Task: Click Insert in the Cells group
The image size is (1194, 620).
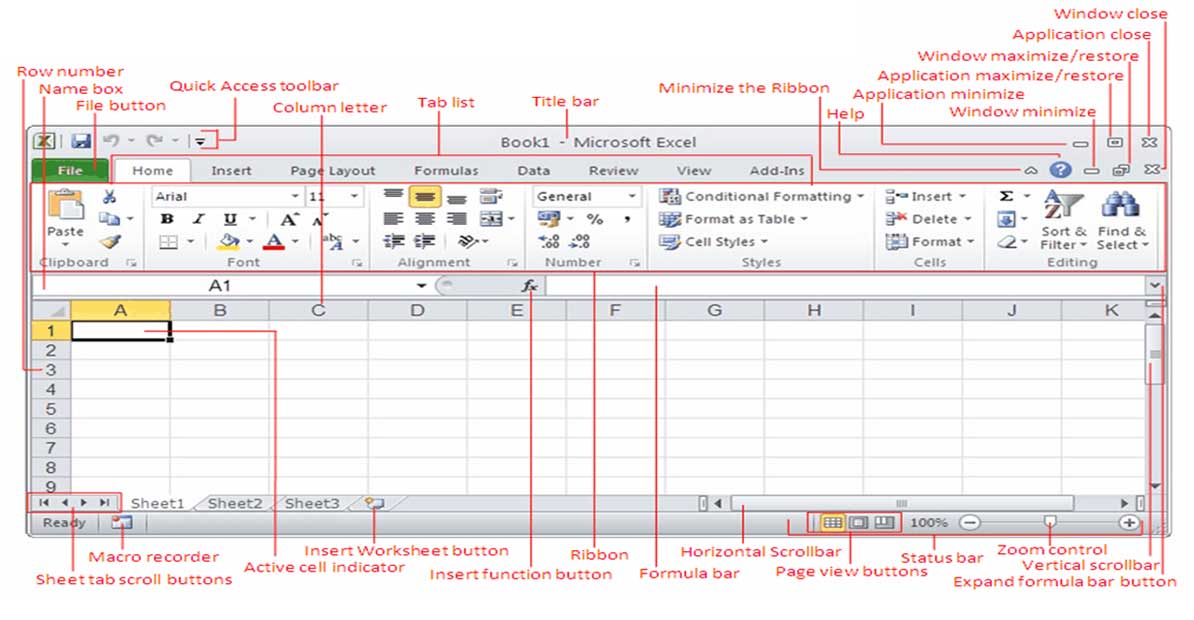Action: [x=925, y=197]
